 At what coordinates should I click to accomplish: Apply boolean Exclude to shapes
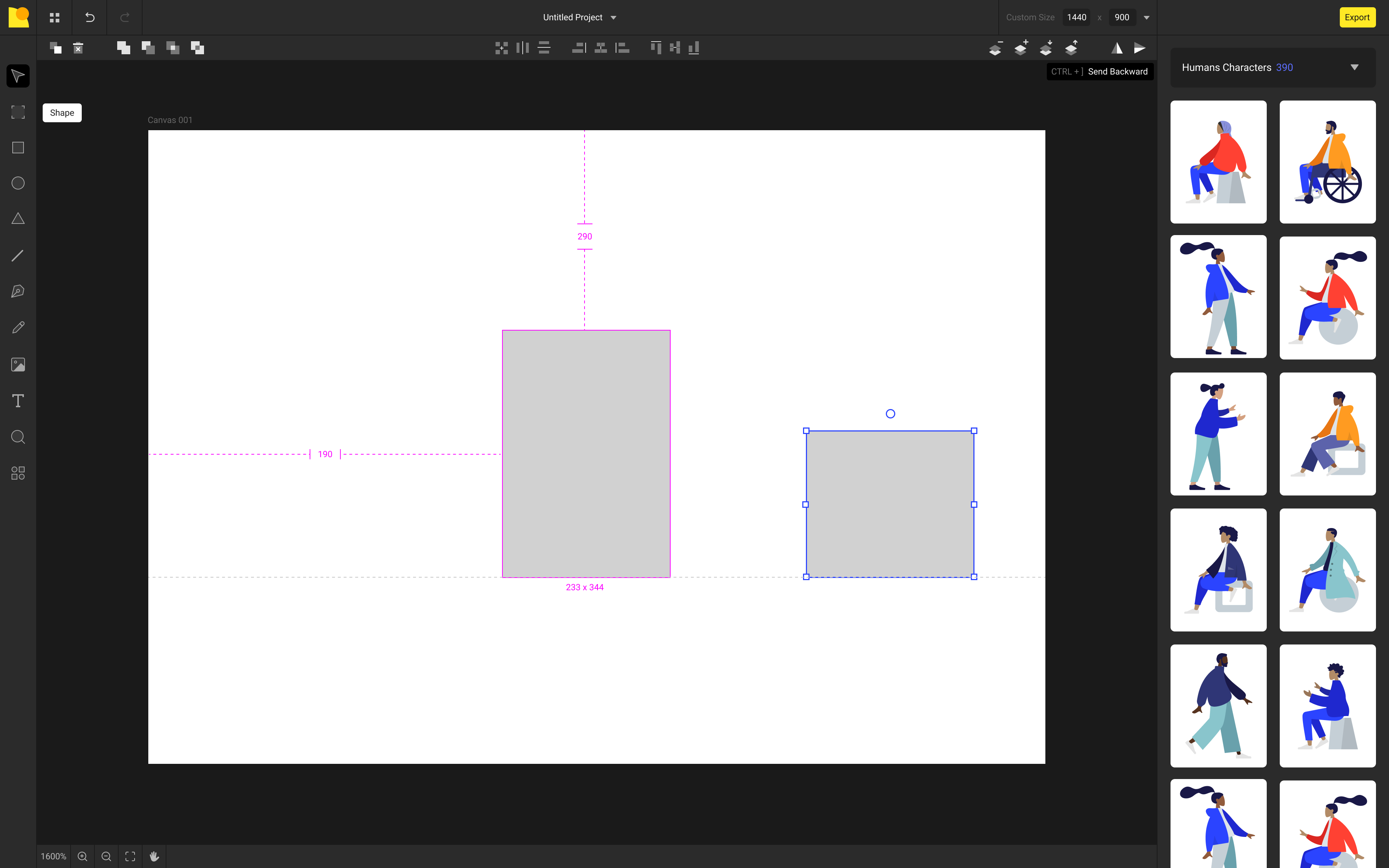(197, 48)
